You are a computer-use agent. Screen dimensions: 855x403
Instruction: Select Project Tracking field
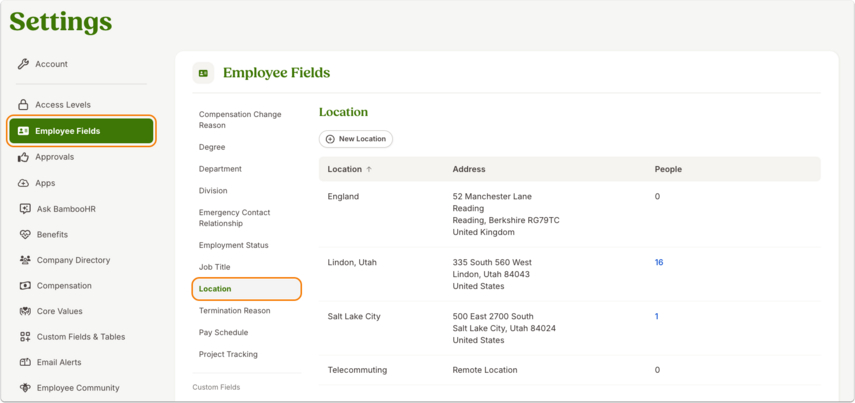coord(228,354)
